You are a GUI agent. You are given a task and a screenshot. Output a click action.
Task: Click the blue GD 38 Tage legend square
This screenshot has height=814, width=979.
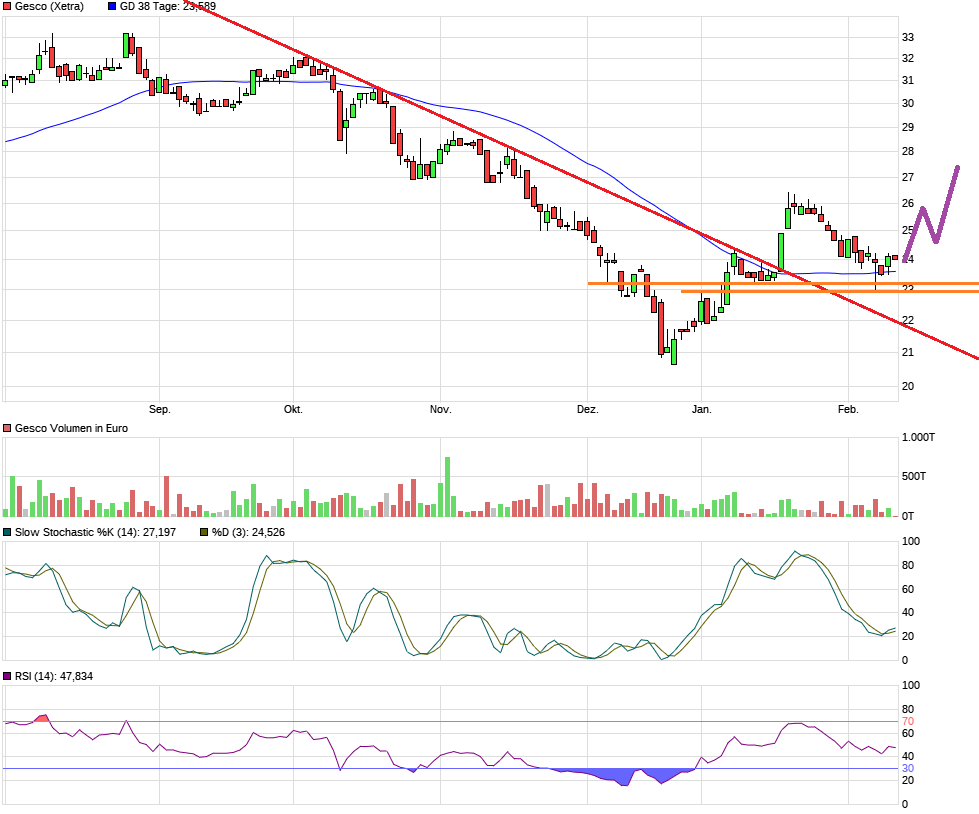(x=111, y=7)
